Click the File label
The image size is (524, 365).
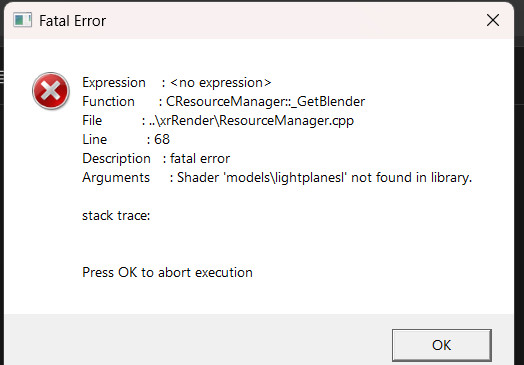(x=92, y=120)
